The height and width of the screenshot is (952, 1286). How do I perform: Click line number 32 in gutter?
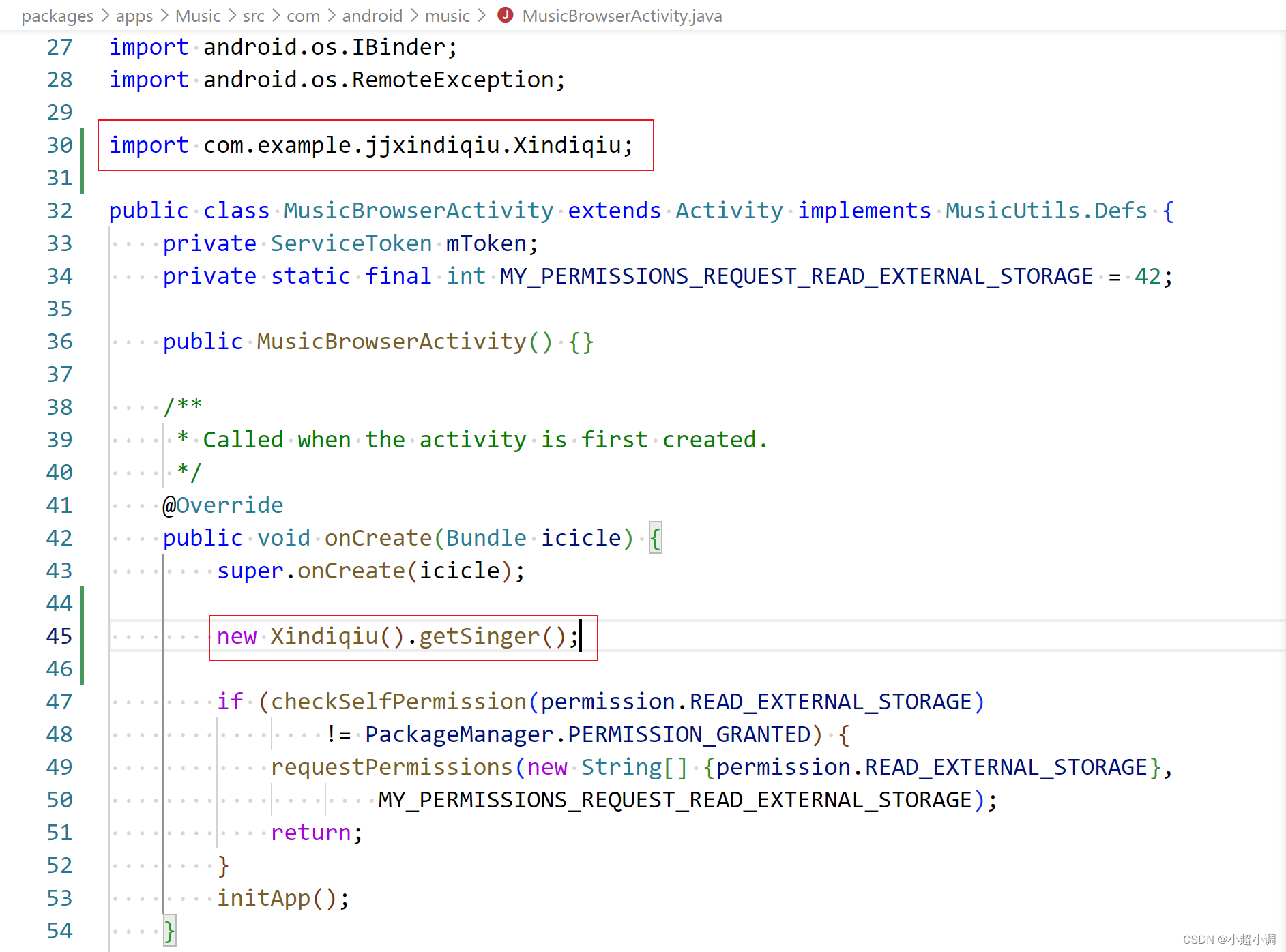[59, 211]
